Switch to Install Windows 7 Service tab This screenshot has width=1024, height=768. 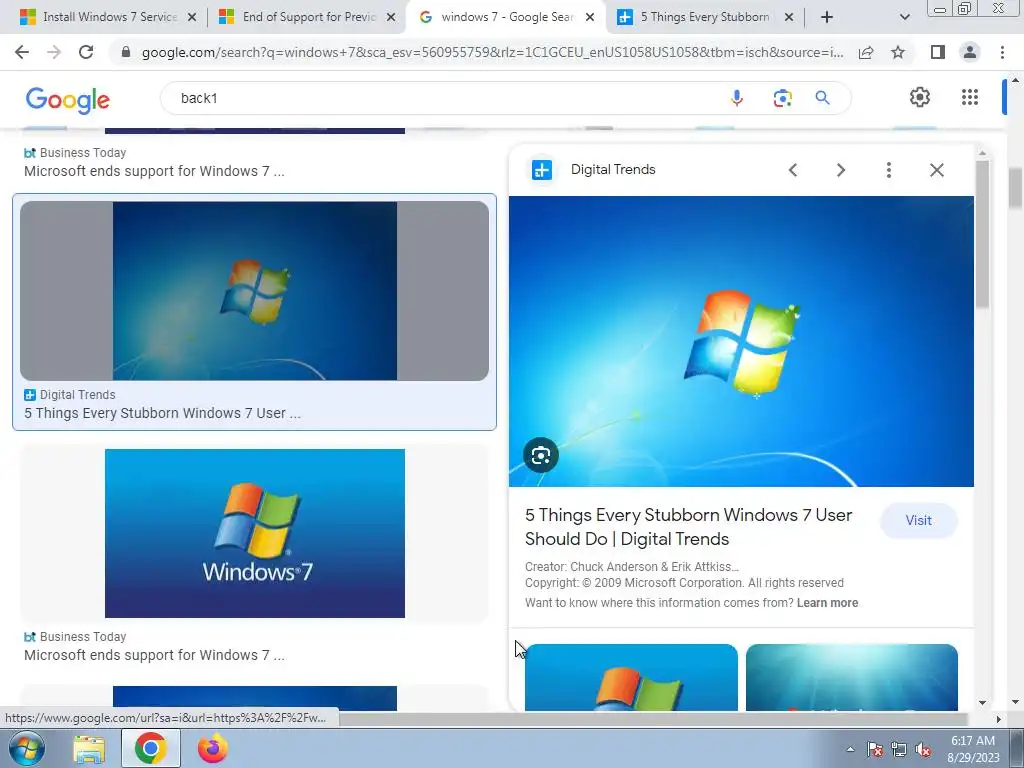110,17
